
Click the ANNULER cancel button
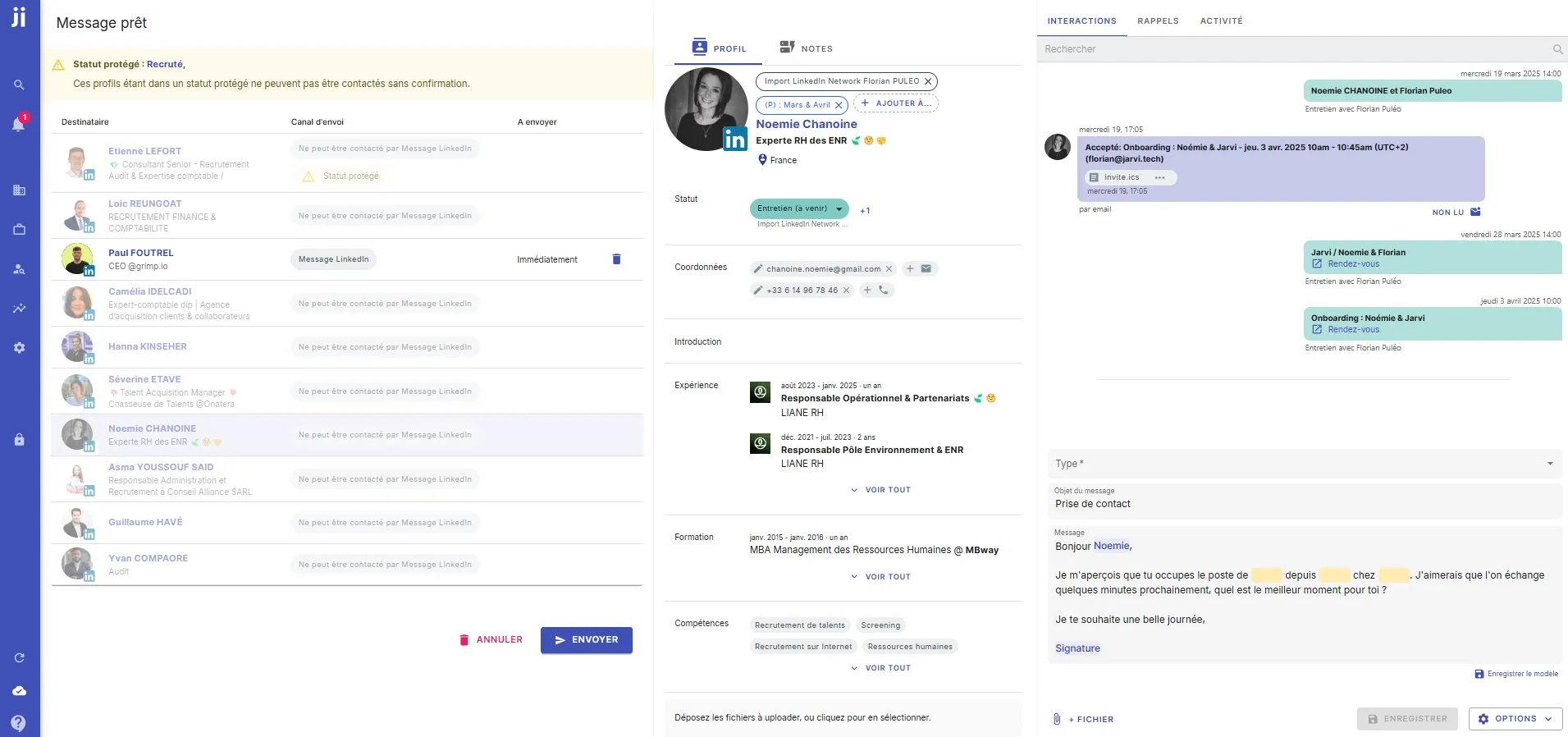click(x=491, y=640)
